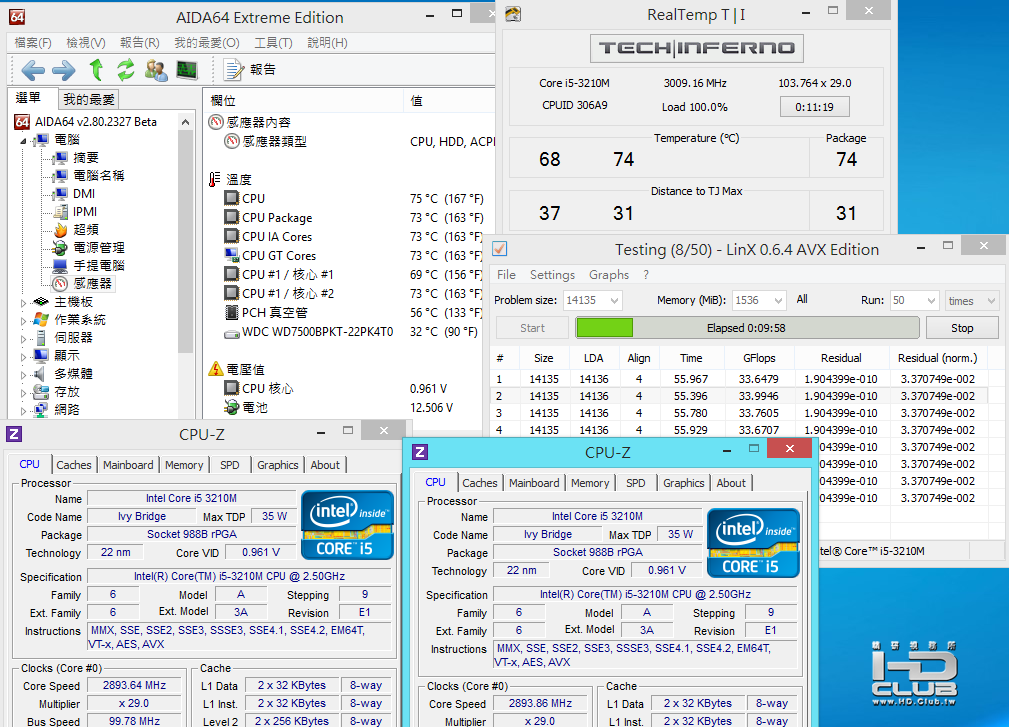
Task: Expand the 網路 tree node
Action: point(24,410)
